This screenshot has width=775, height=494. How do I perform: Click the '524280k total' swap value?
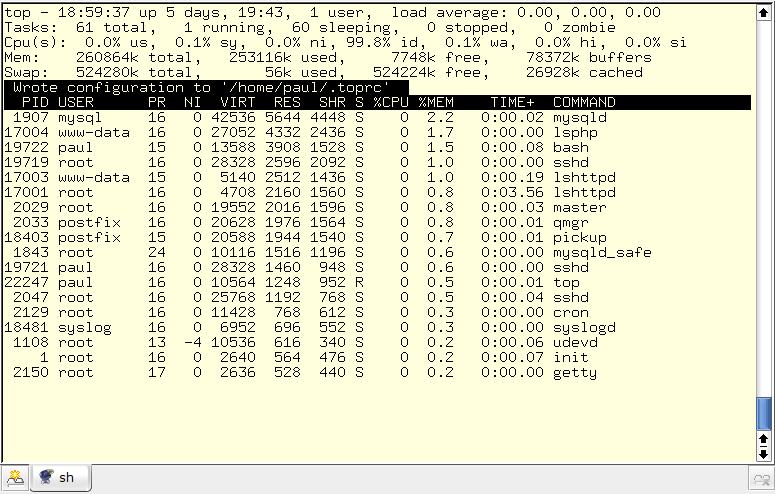coord(134,73)
